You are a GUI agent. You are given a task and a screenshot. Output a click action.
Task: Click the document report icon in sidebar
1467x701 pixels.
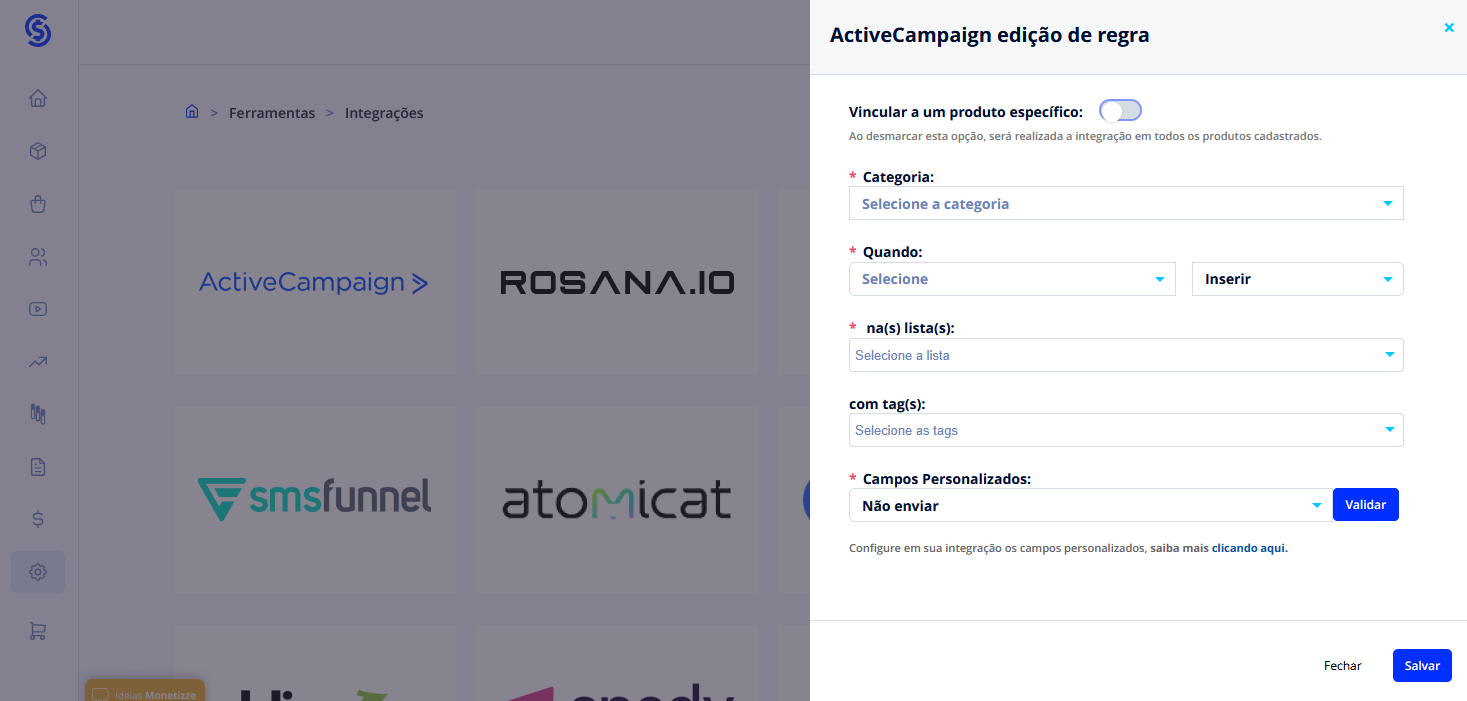click(x=38, y=467)
